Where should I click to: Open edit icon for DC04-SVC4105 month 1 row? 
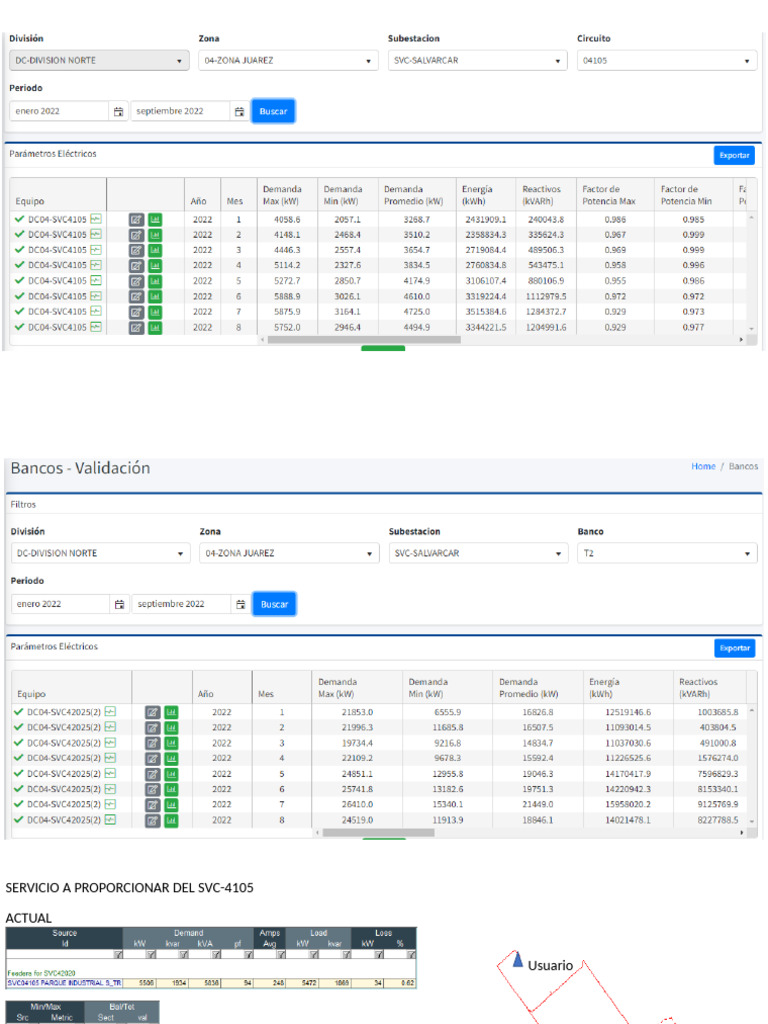pyautogui.click(x=136, y=219)
